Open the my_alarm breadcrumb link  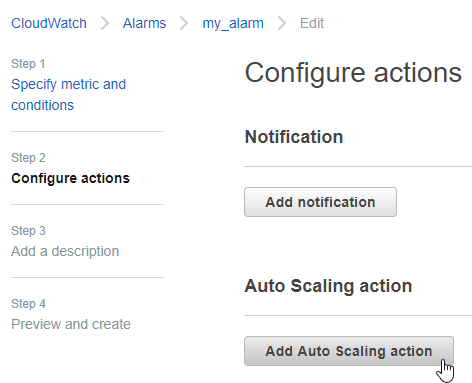click(x=233, y=24)
